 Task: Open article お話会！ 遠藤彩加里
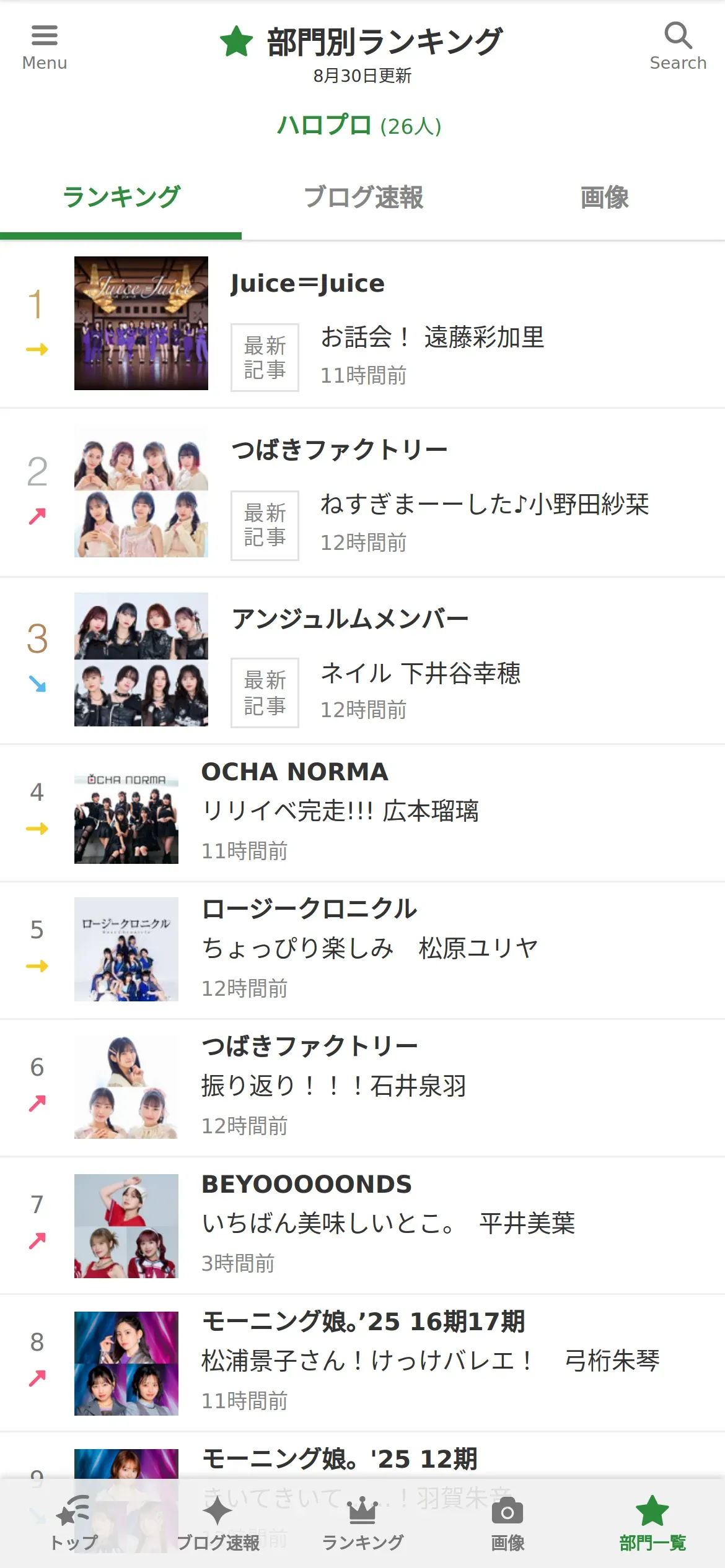coord(432,338)
